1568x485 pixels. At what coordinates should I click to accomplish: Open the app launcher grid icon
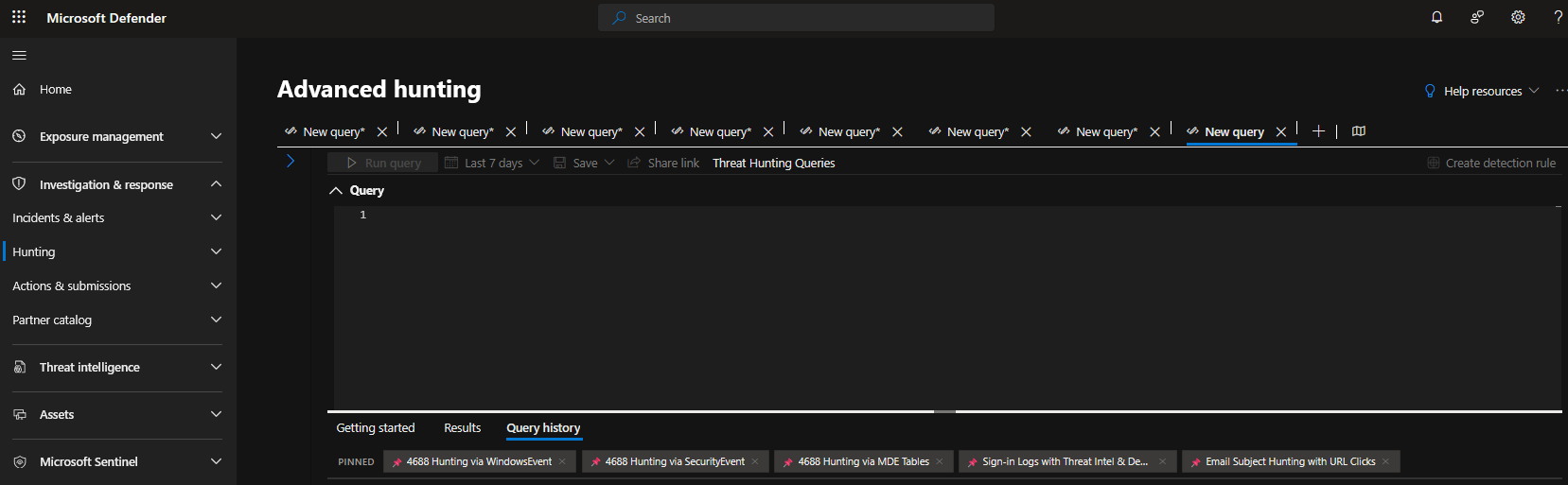(x=19, y=17)
